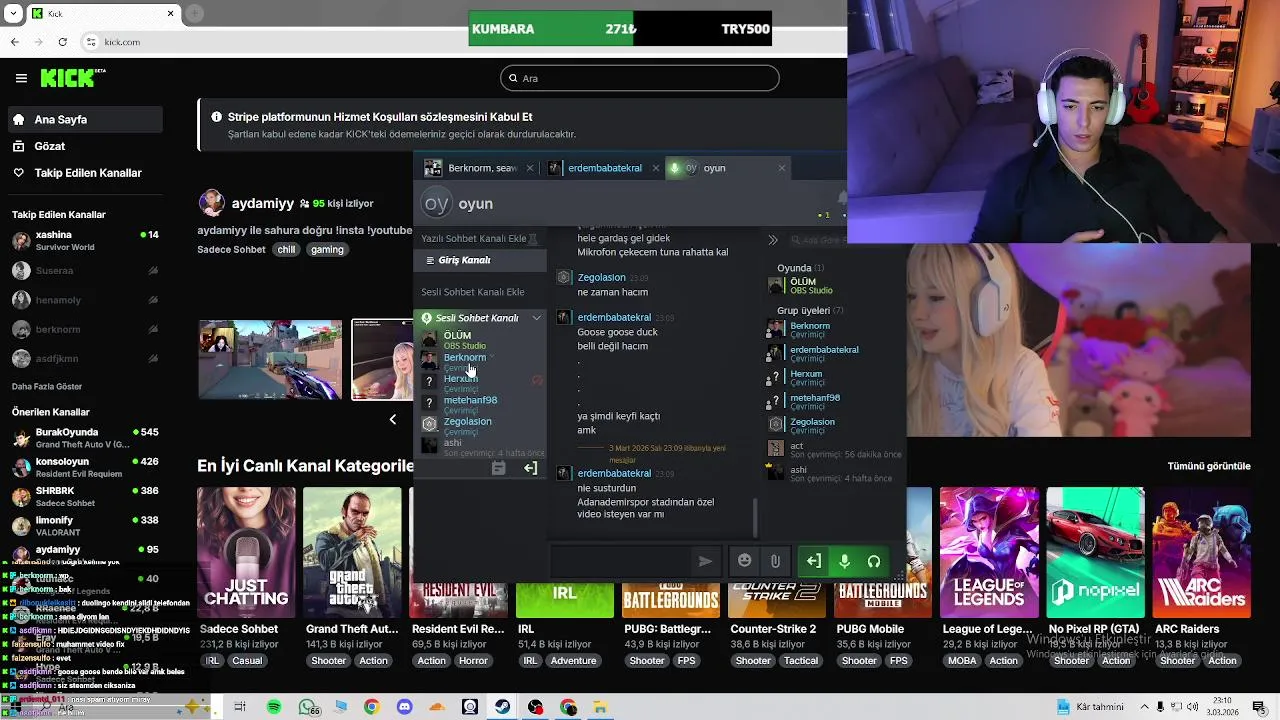Viewport: 1280px width, 720px height.
Task: Open Takip Edilen Kanallar in the sidebar
Action: [86, 173]
